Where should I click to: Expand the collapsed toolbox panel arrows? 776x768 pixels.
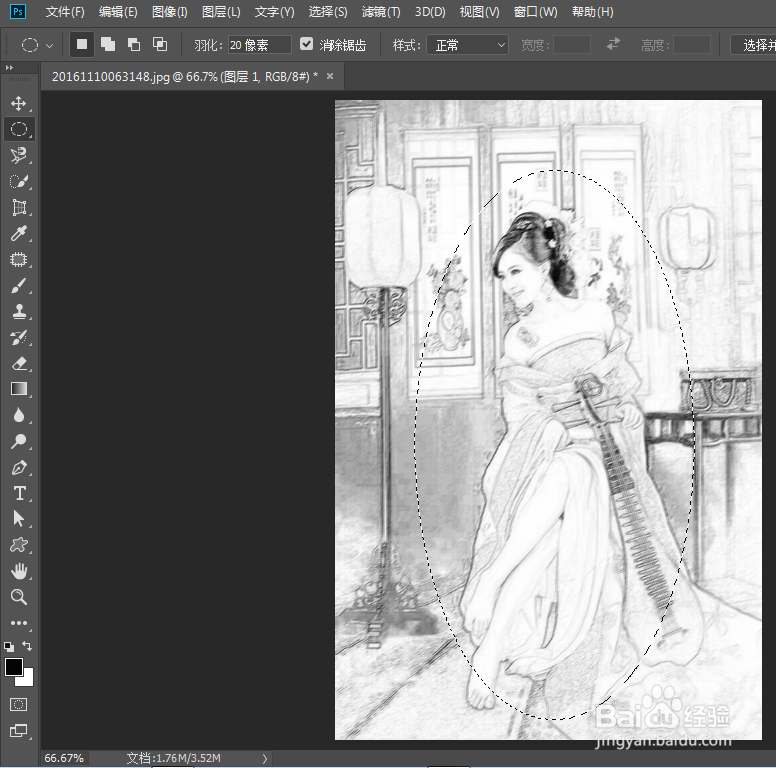click(9, 67)
